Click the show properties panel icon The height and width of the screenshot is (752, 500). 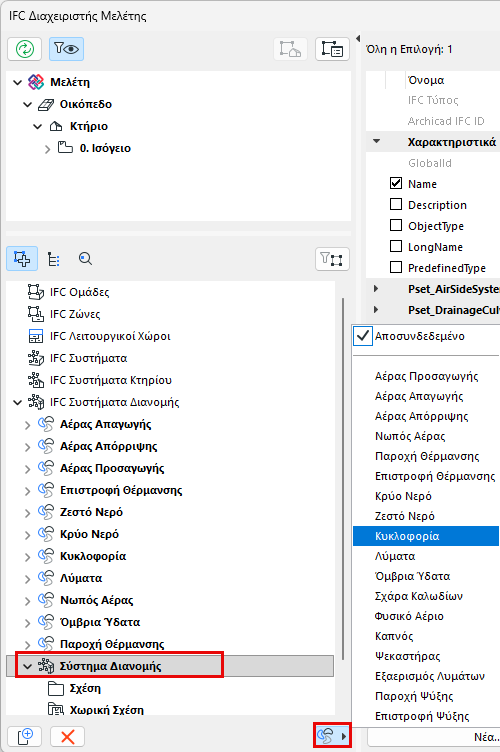332,49
